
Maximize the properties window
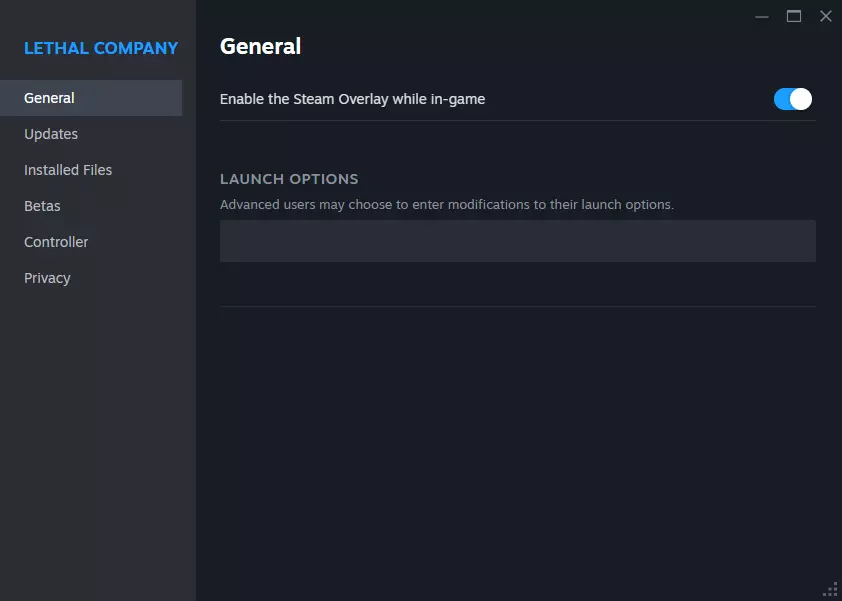[794, 17]
